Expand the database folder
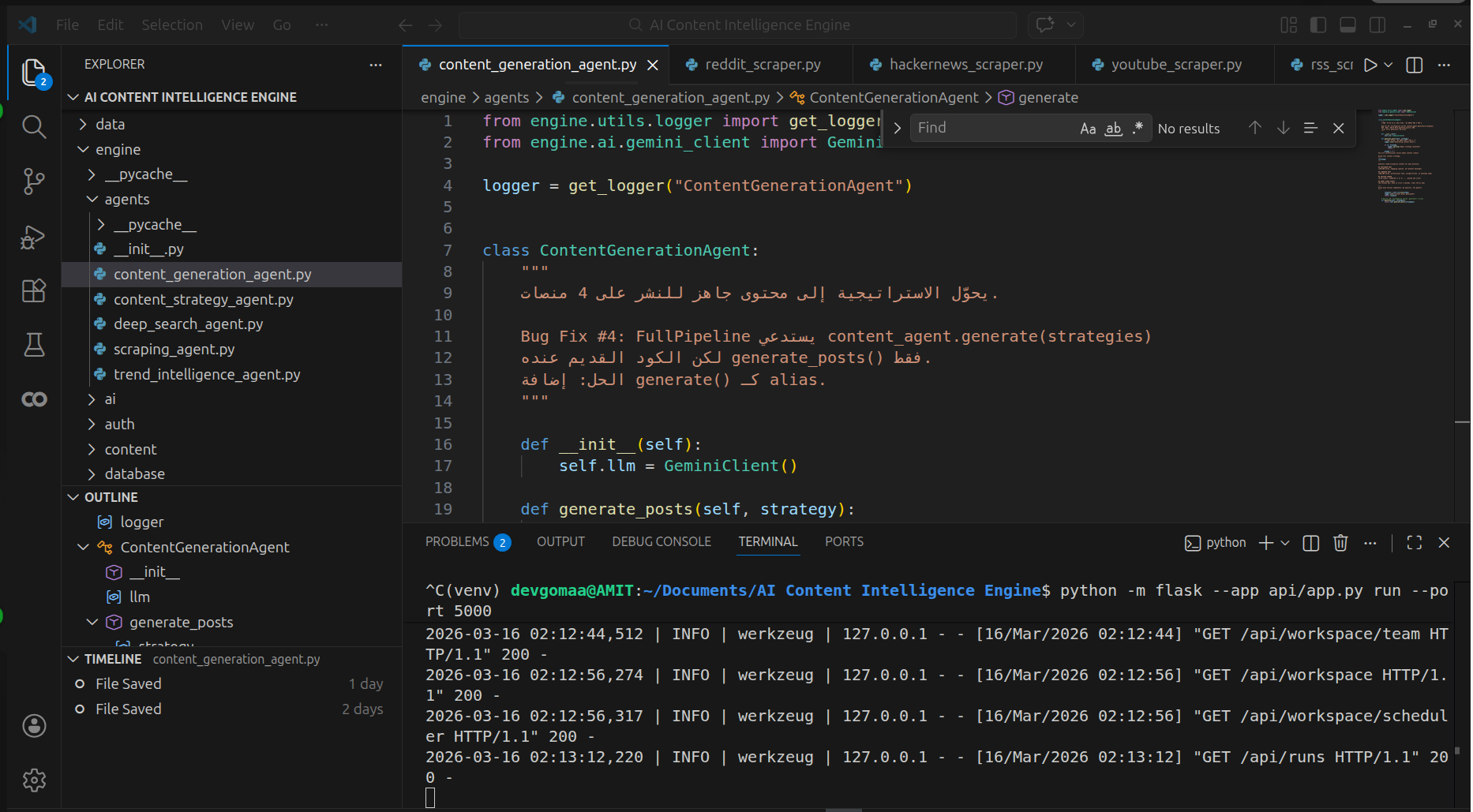Image resolution: width=1473 pixels, height=812 pixels. tap(134, 474)
